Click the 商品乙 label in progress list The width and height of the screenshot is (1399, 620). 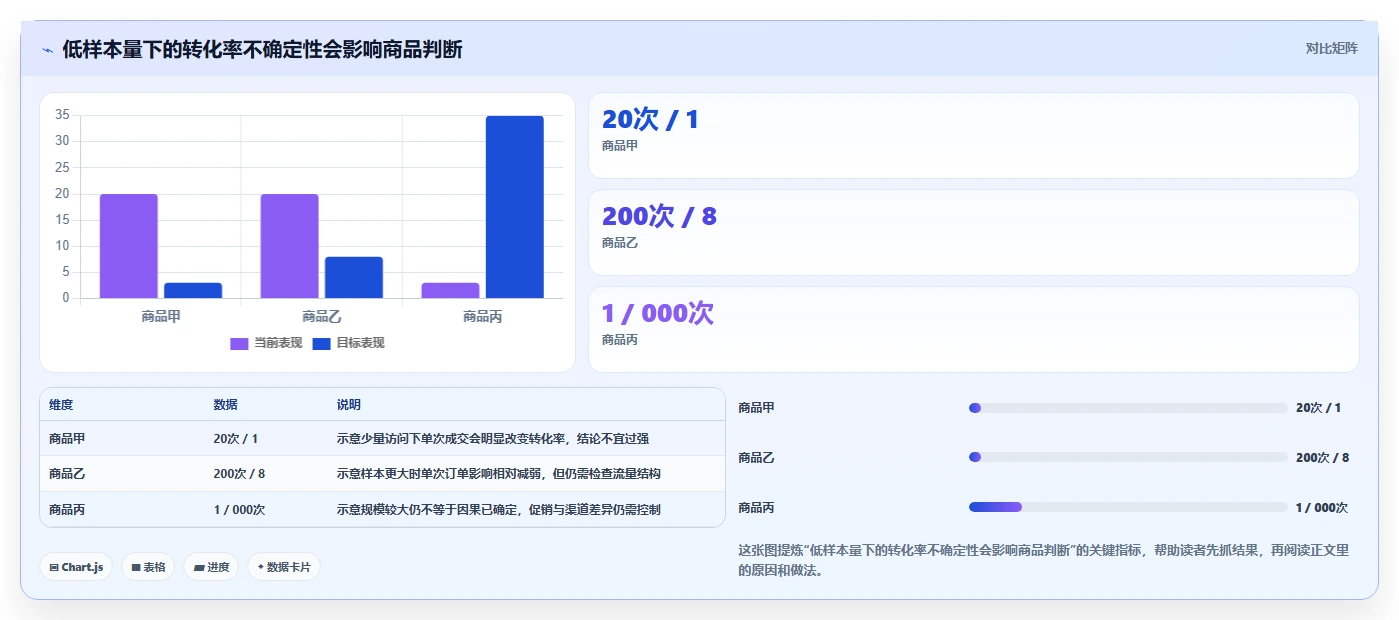click(756, 457)
